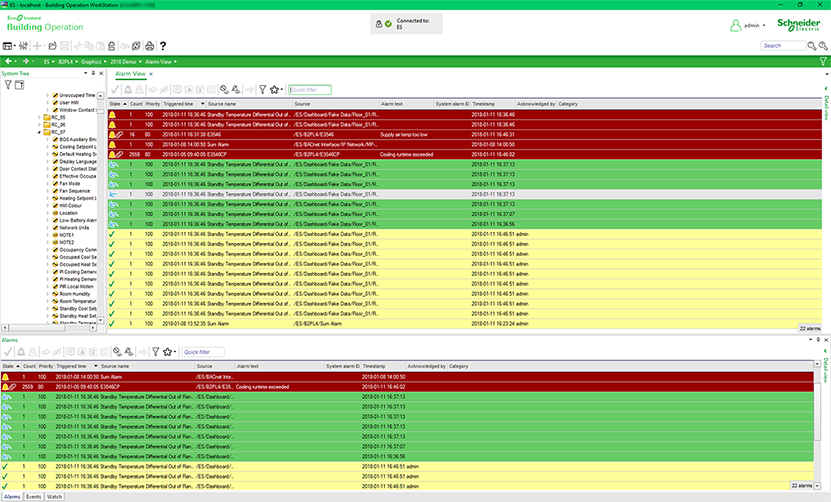Click the acknowledge checkmark in Alarm View toolbar
This screenshot has height=502, width=831.
pyautogui.click(x=116, y=89)
